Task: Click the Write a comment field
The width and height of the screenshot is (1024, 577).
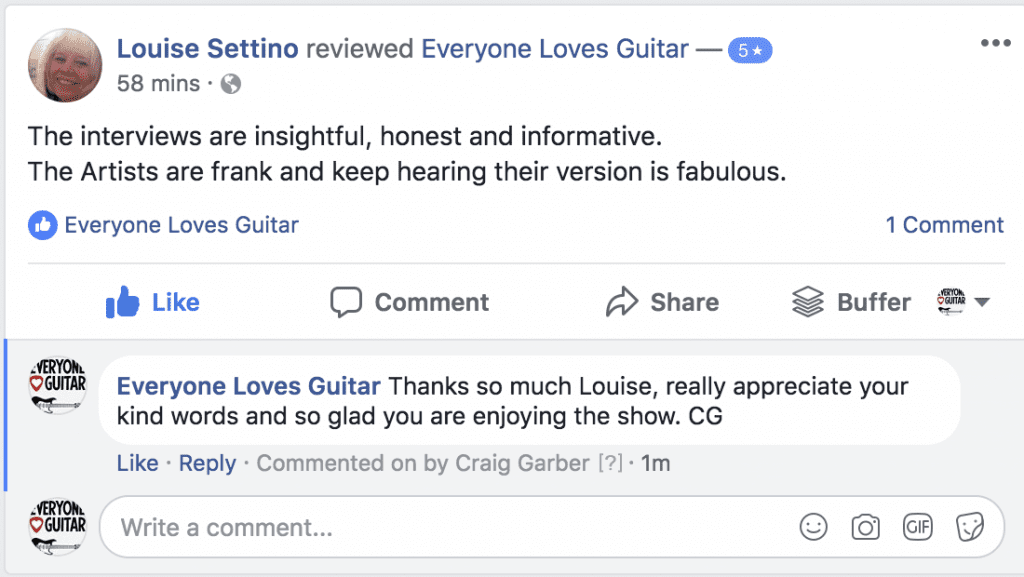Action: (x=450, y=527)
